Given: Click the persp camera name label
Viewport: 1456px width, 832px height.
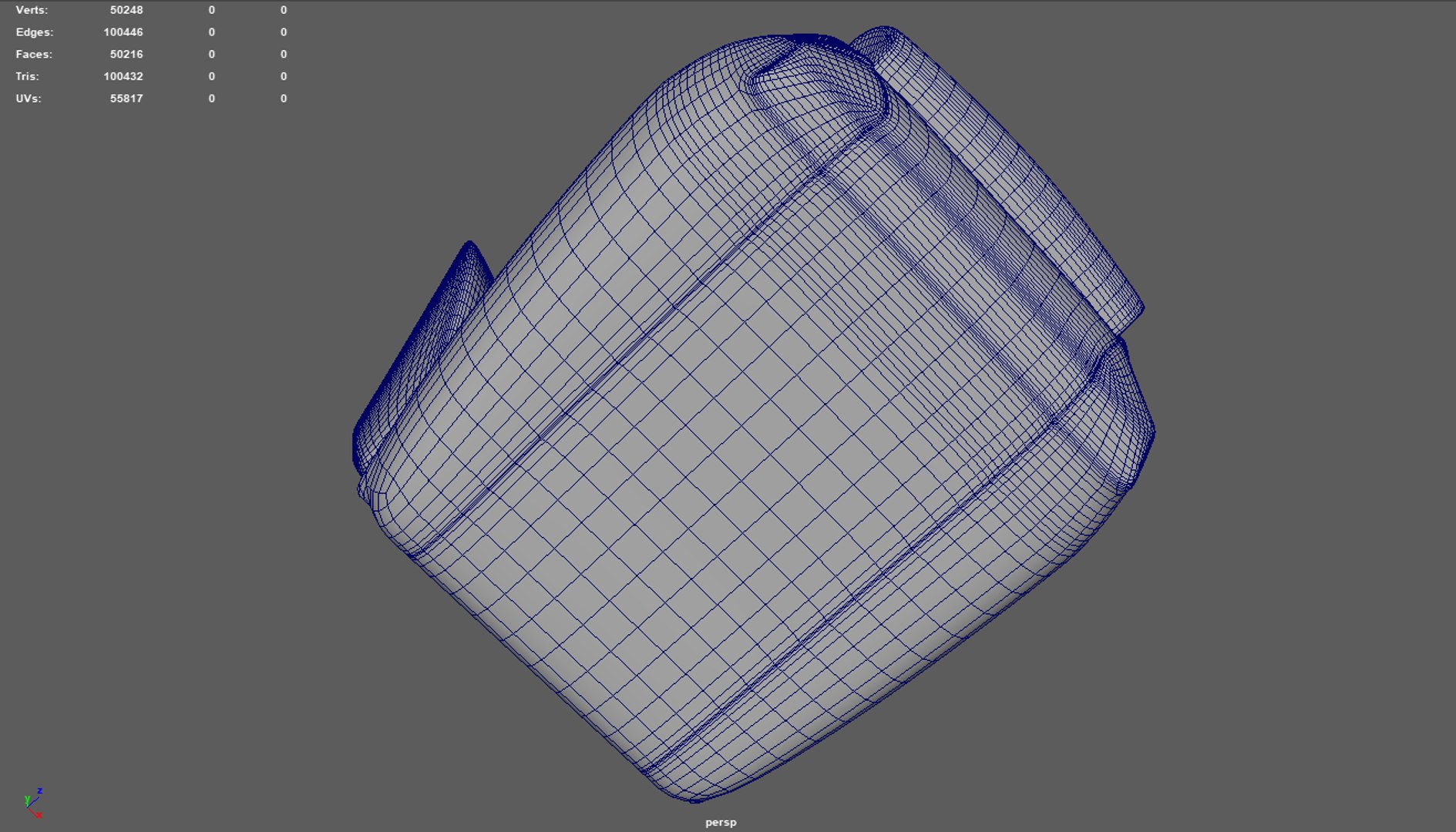Looking at the screenshot, I should click(721, 822).
